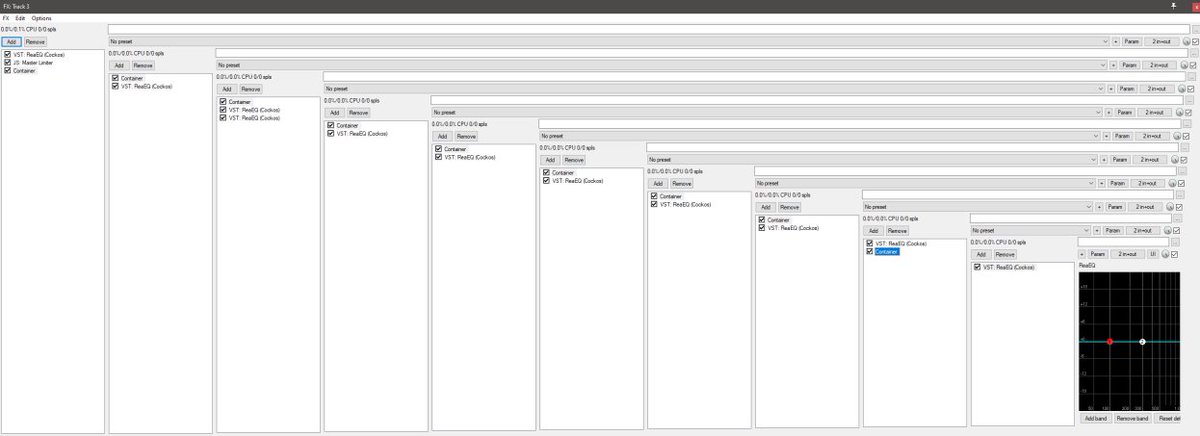Toggle the JS: Master Limiter checkbox
This screenshot has width=1200, height=436.
point(8,62)
